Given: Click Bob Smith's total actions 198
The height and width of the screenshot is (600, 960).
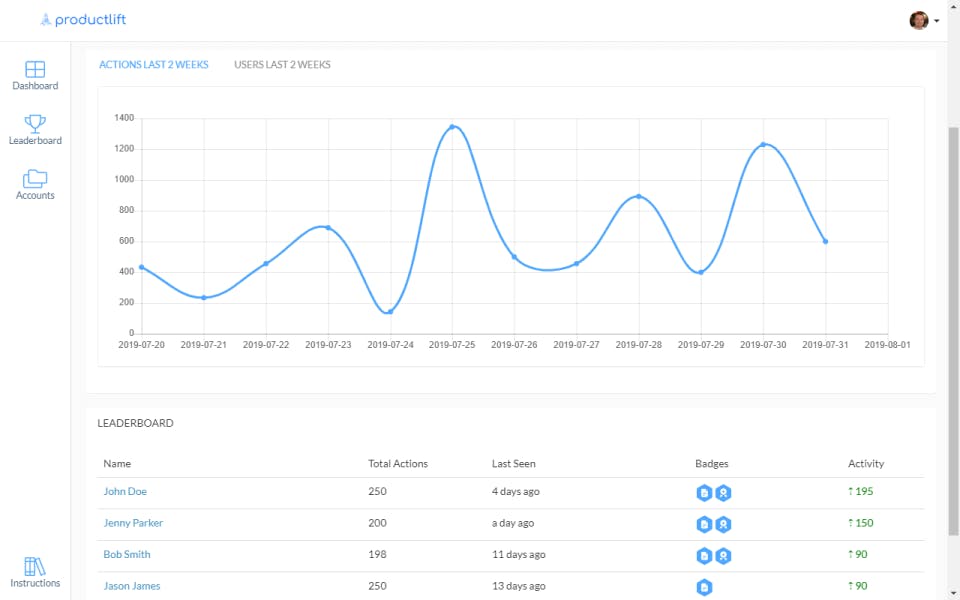Looking at the screenshot, I should pos(377,554).
